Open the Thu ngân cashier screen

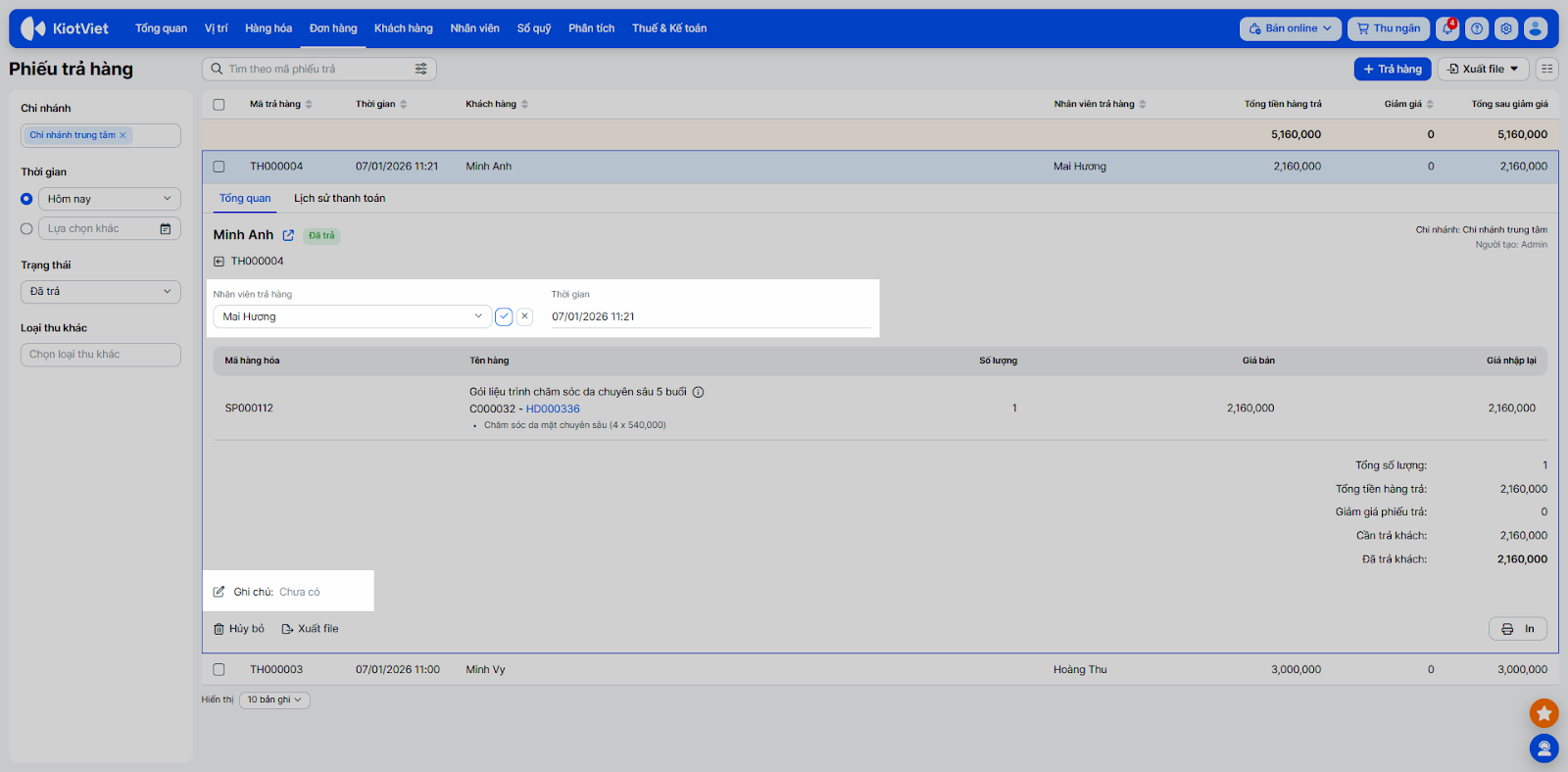(1389, 28)
